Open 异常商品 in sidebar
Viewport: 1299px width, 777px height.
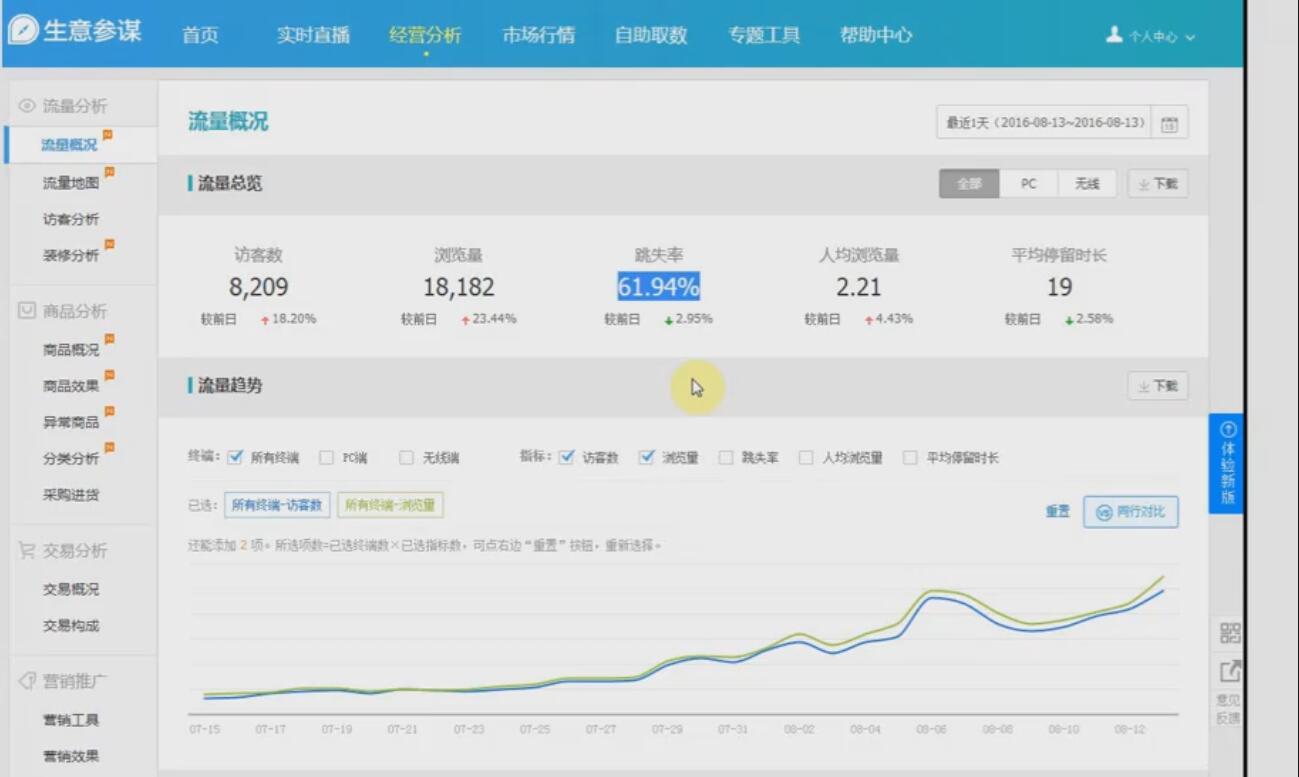click(x=70, y=422)
